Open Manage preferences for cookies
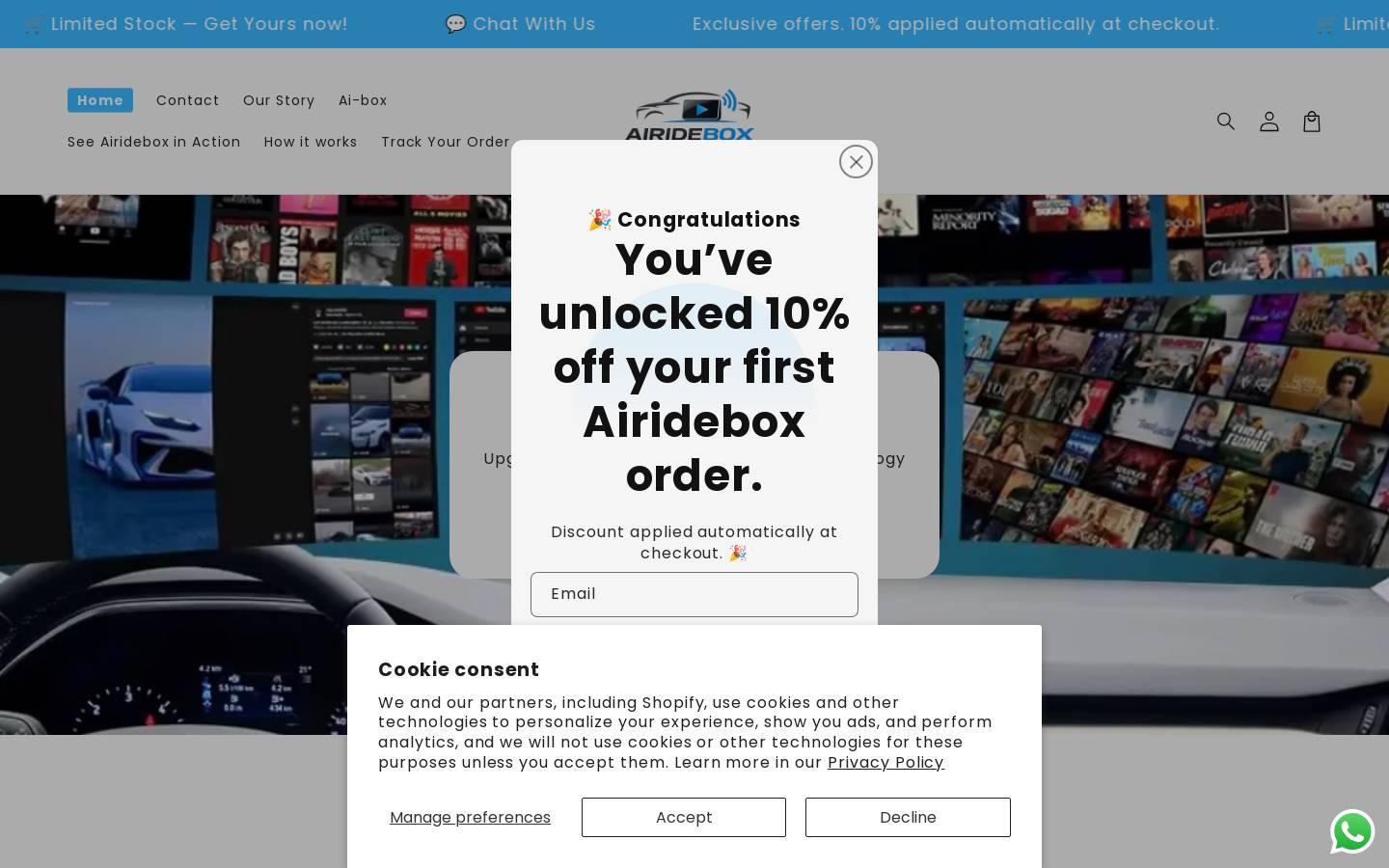1389x868 pixels. pyautogui.click(x=470, y=817)
